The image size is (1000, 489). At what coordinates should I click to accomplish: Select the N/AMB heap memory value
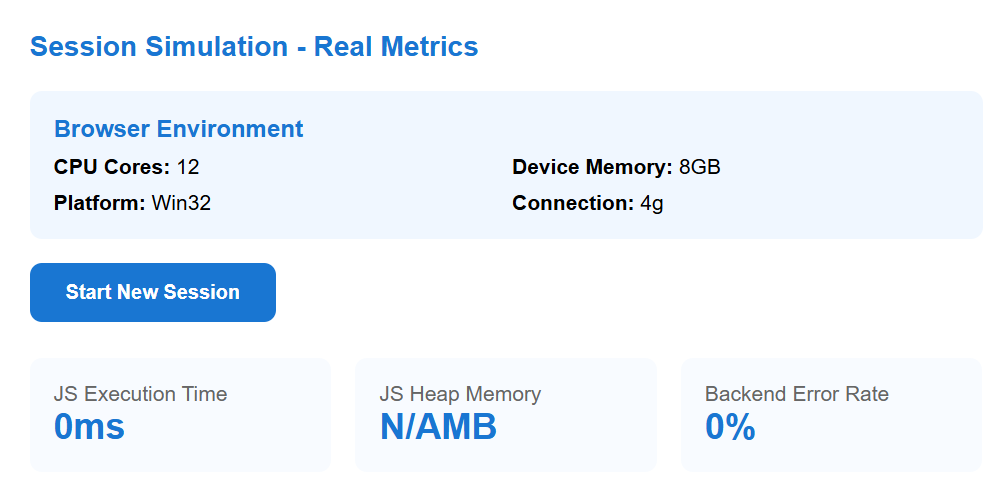438,427
